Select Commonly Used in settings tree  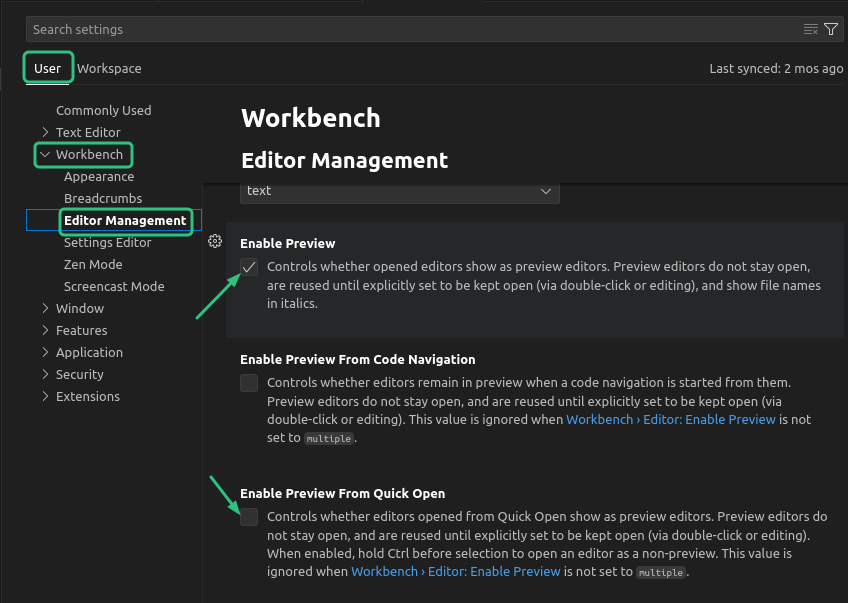tap(104, 110)
